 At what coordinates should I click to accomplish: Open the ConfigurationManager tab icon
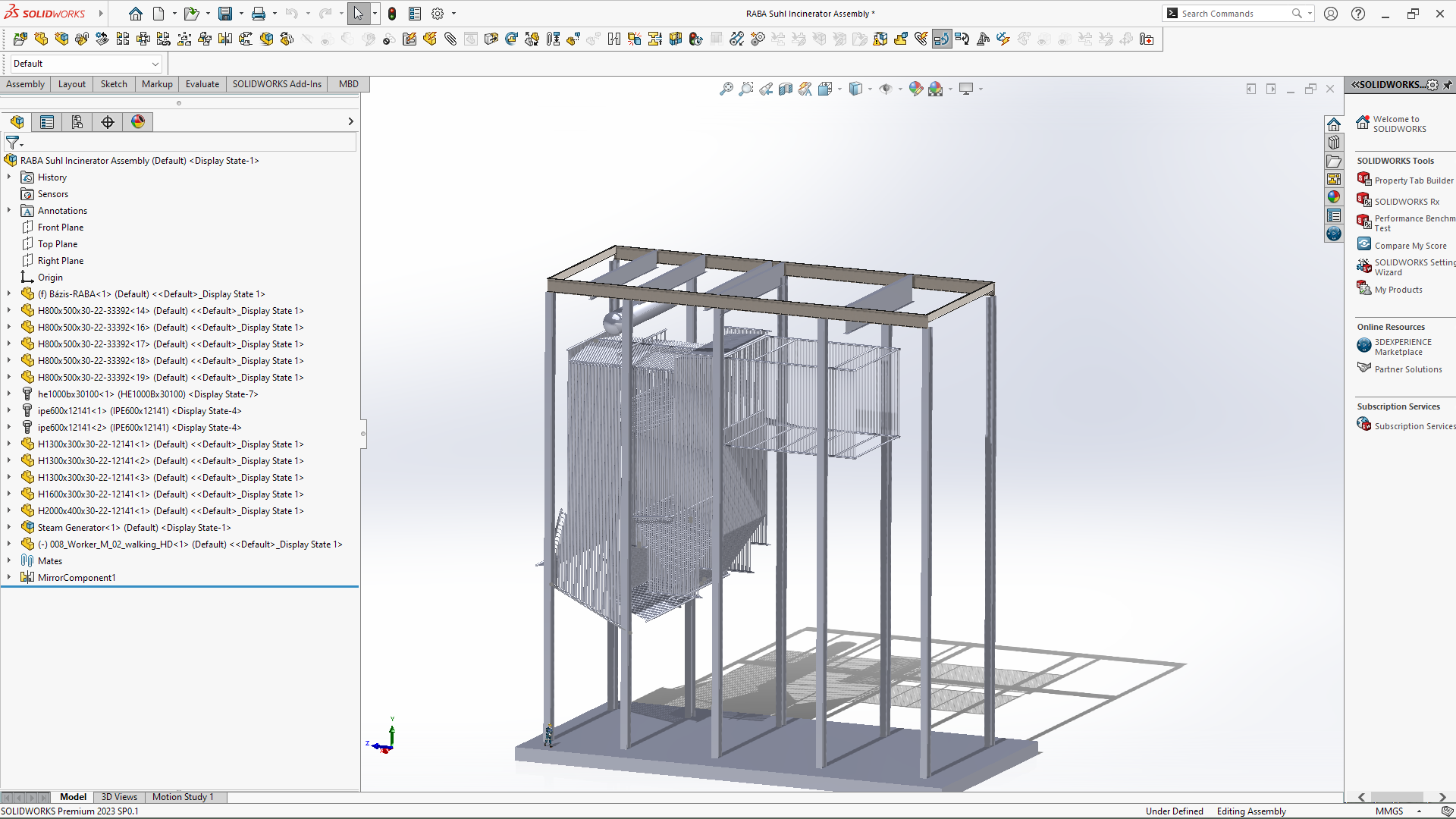point(77,121)
